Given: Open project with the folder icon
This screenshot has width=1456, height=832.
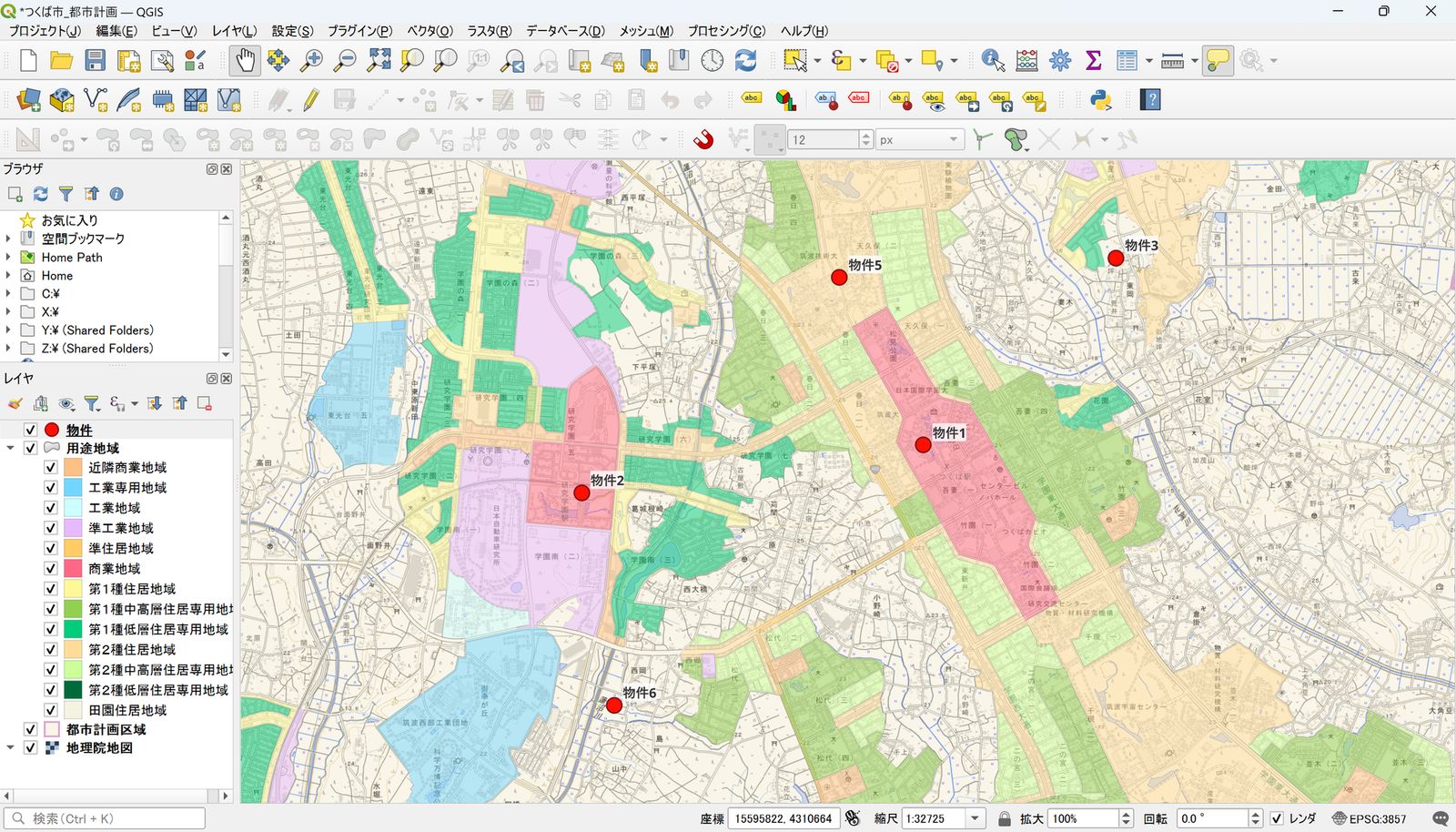Looking at the screenshot, I should point(61,60).
